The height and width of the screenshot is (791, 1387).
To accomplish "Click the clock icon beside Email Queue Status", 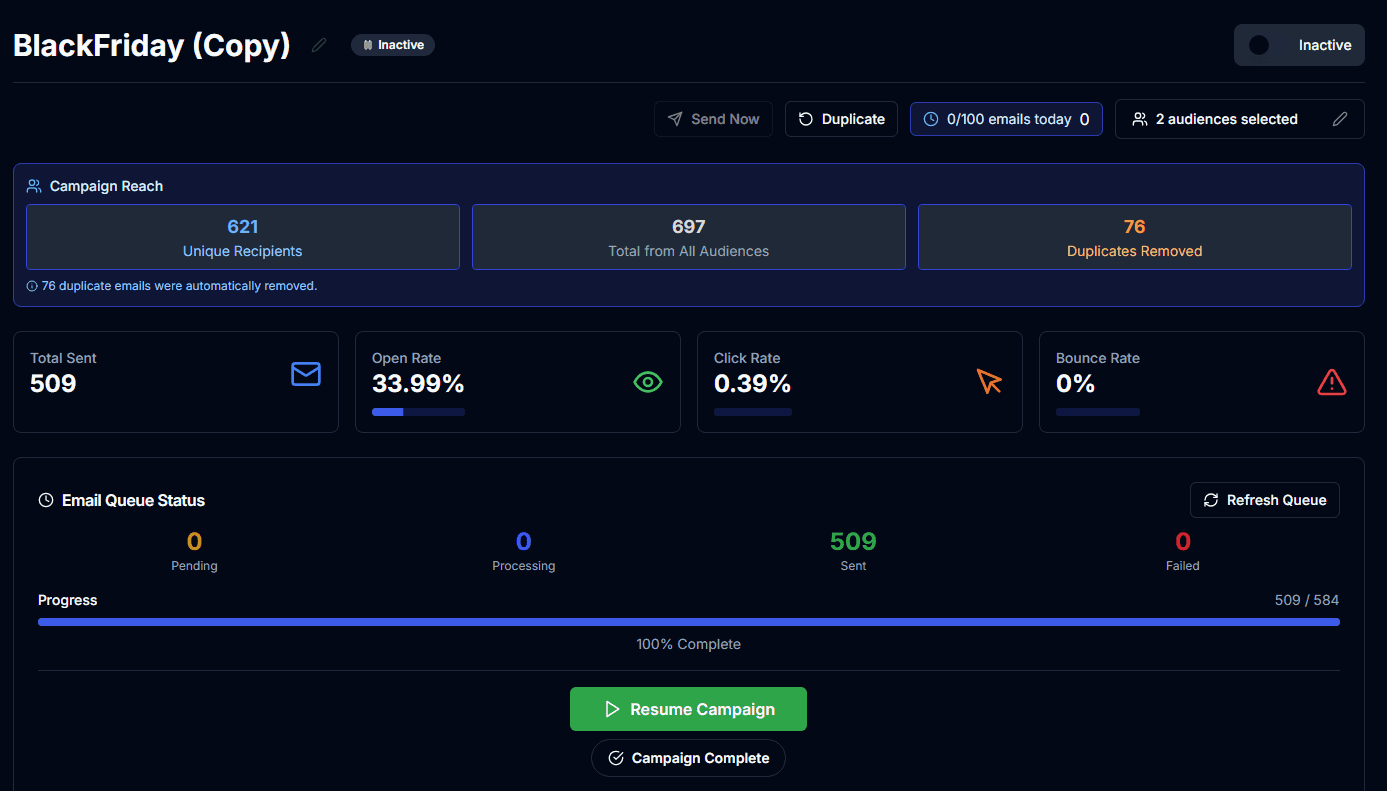I will tap(46, 500).
